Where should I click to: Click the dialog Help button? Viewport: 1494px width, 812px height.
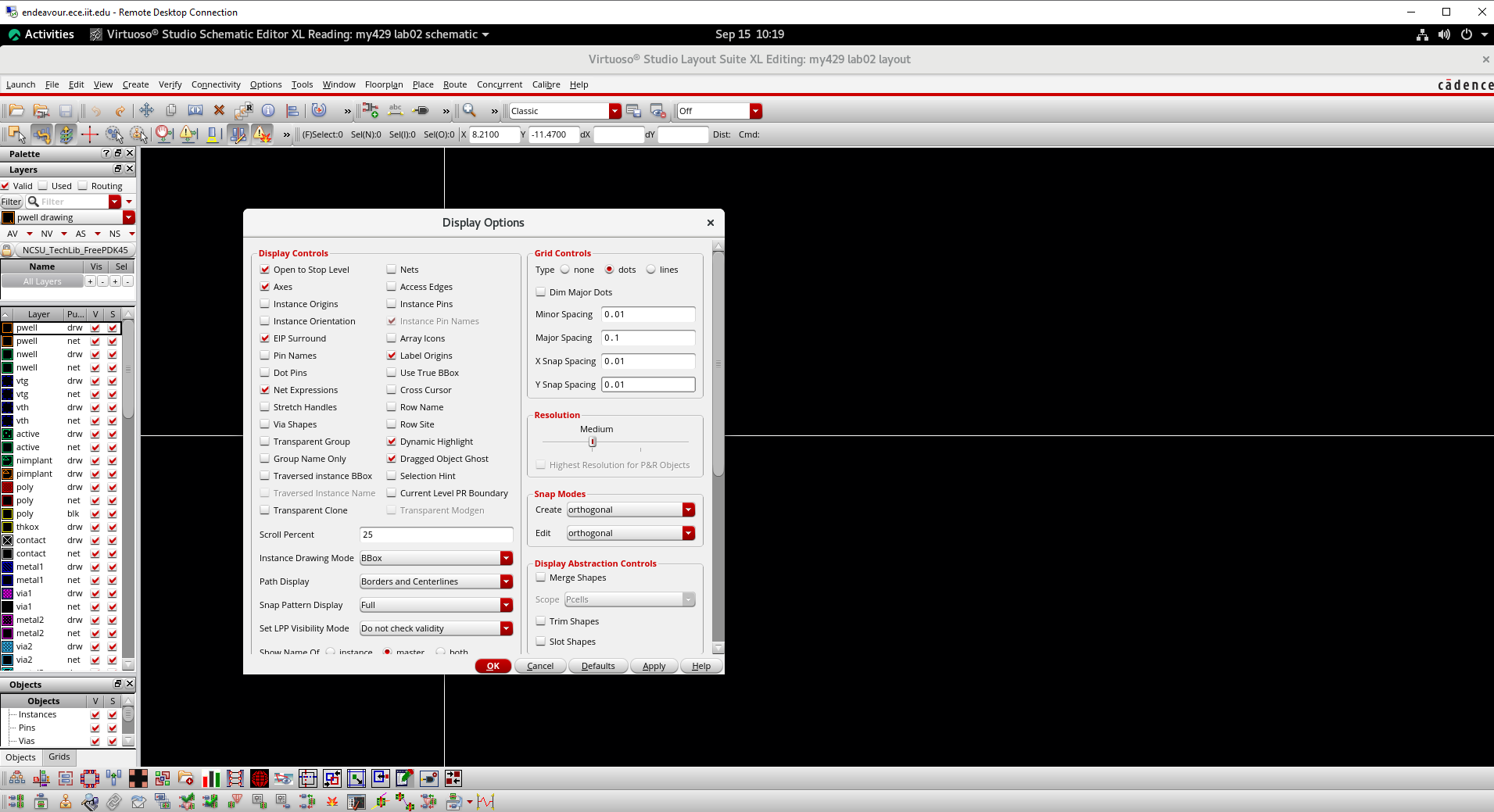701,666
